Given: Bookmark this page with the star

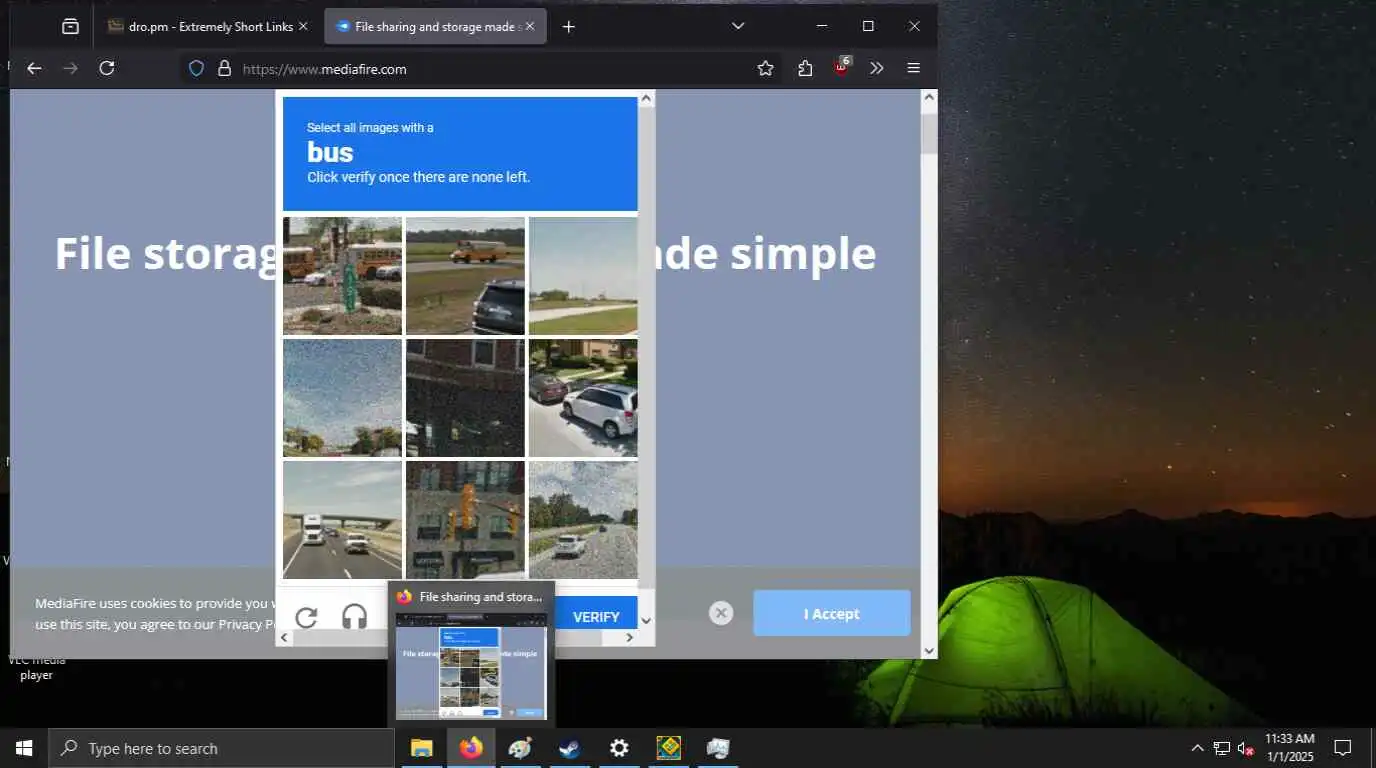Looking at the screenshot, I should pos(765,68).
